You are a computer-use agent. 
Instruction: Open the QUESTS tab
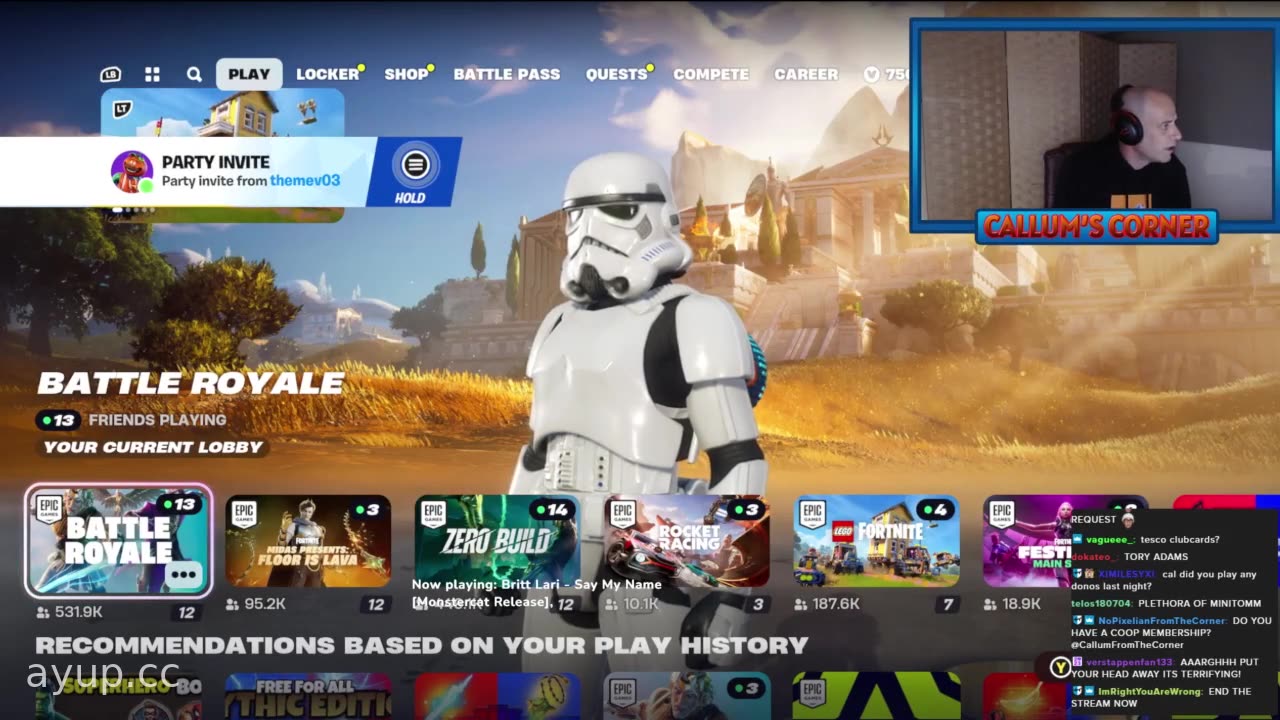[617, 74]
